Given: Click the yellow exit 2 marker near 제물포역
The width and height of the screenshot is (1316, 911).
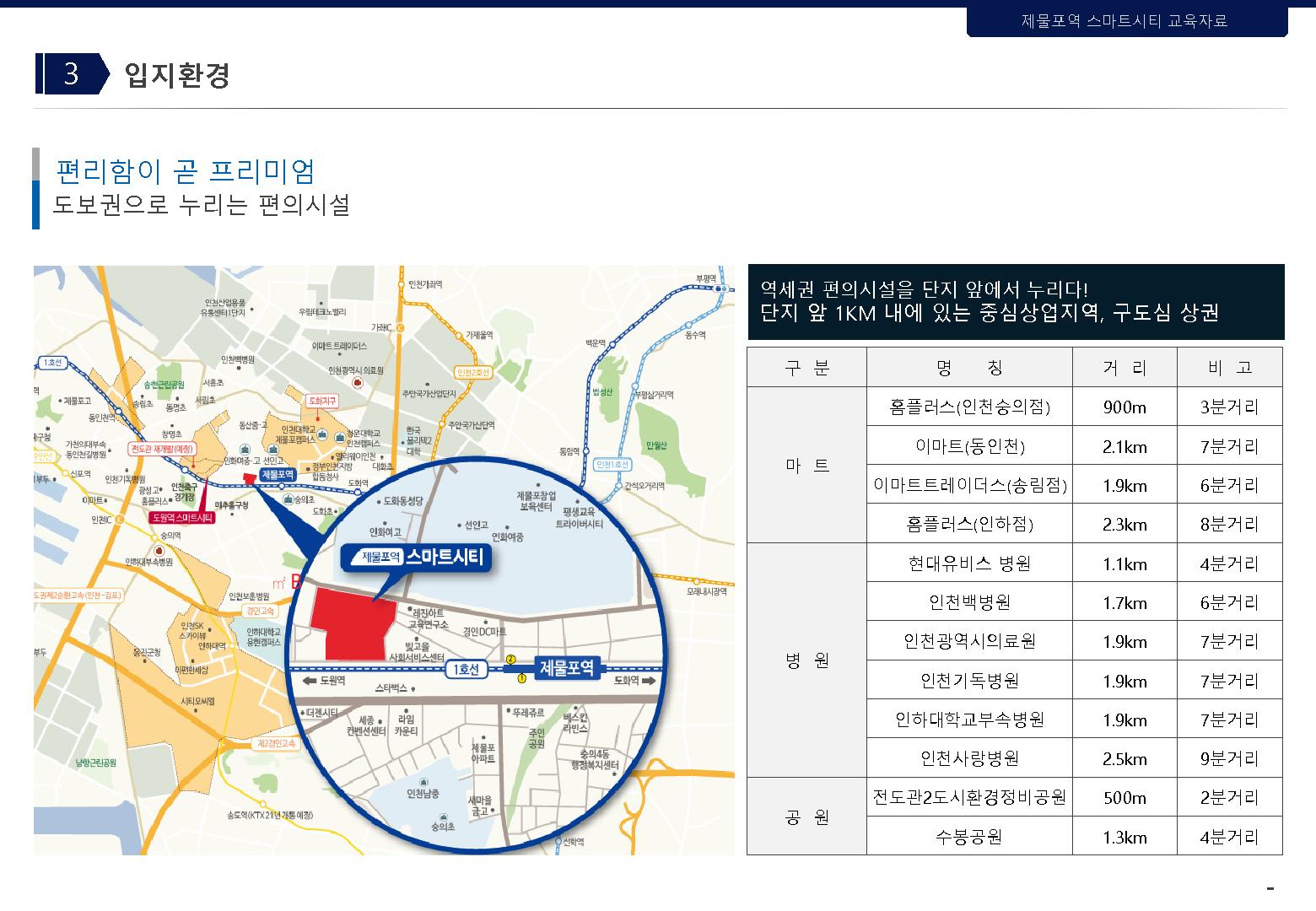Looking at the screenshot, I should [510, 659].
